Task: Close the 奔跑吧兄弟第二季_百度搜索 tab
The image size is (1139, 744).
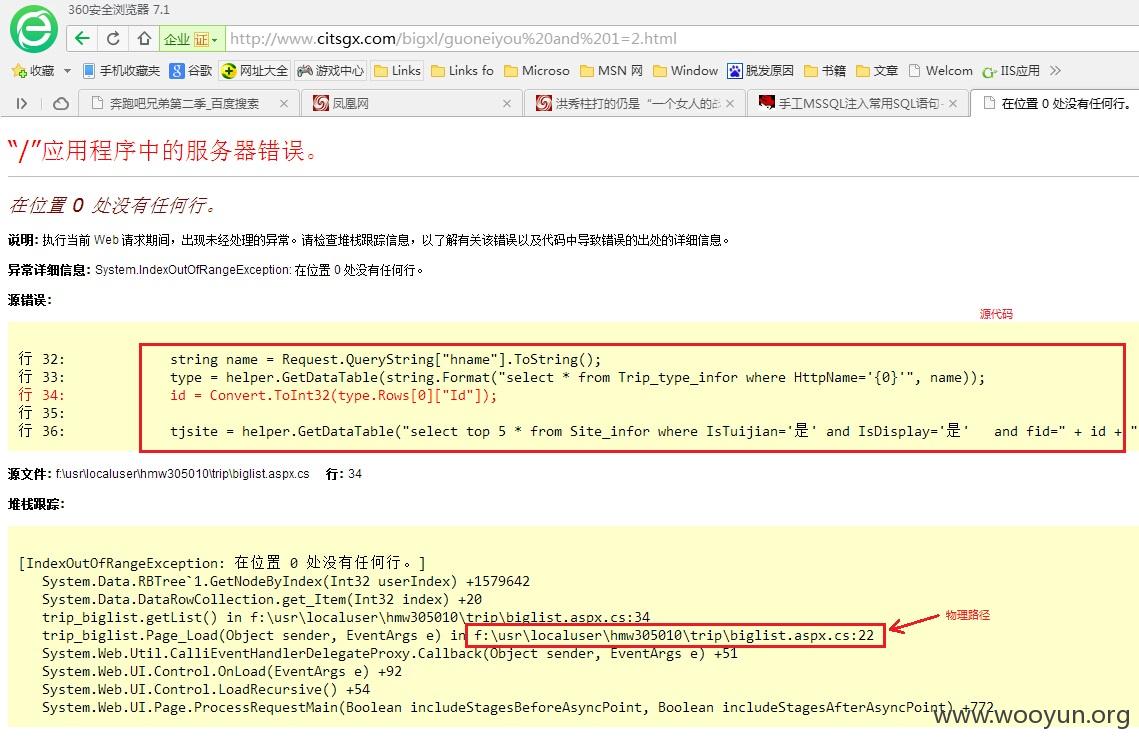Action: click(283, 104)
